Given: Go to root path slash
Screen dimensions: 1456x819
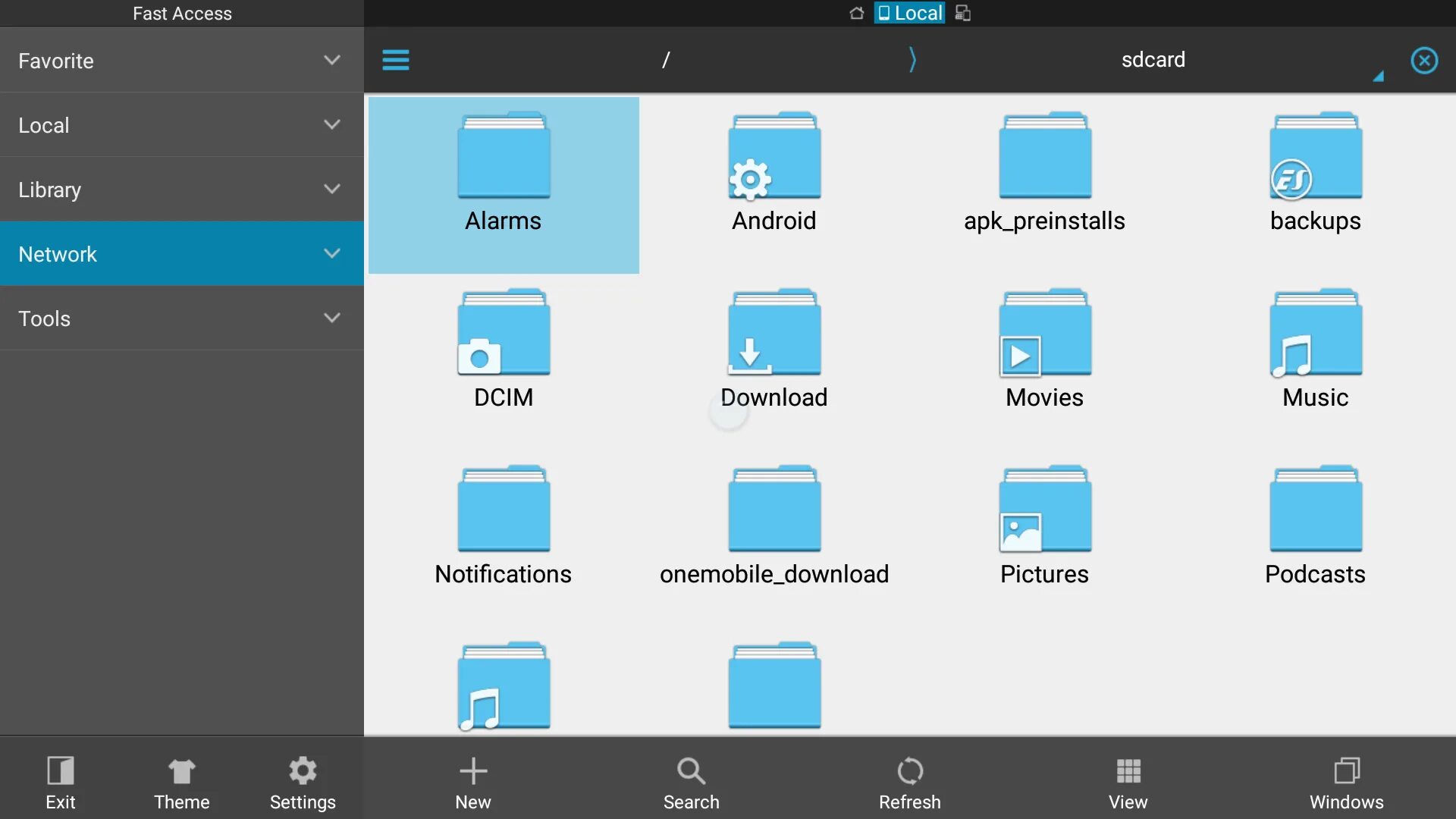Looking at the screenshot, I should coord(665,60).
